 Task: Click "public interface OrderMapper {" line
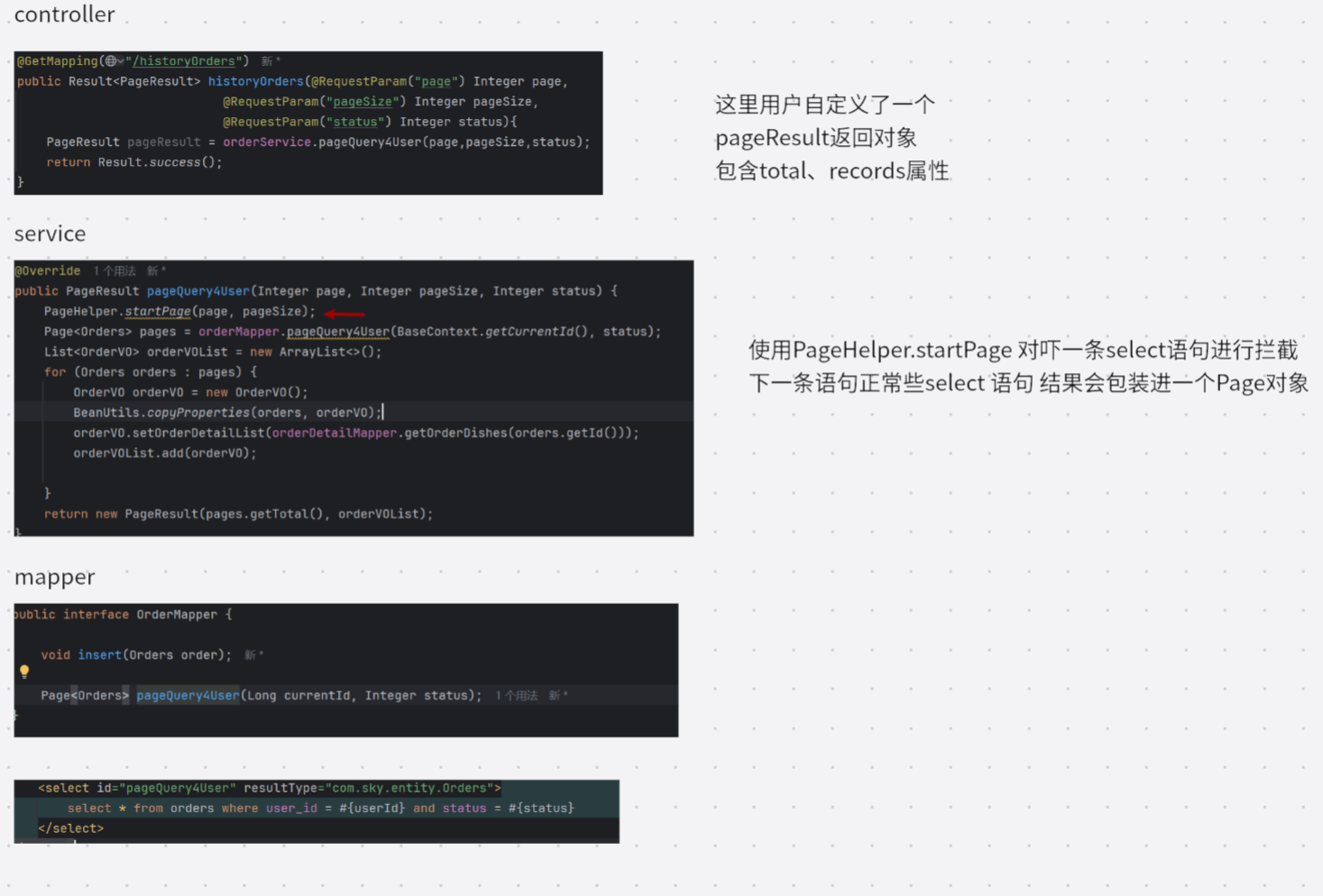coord(124,615)
